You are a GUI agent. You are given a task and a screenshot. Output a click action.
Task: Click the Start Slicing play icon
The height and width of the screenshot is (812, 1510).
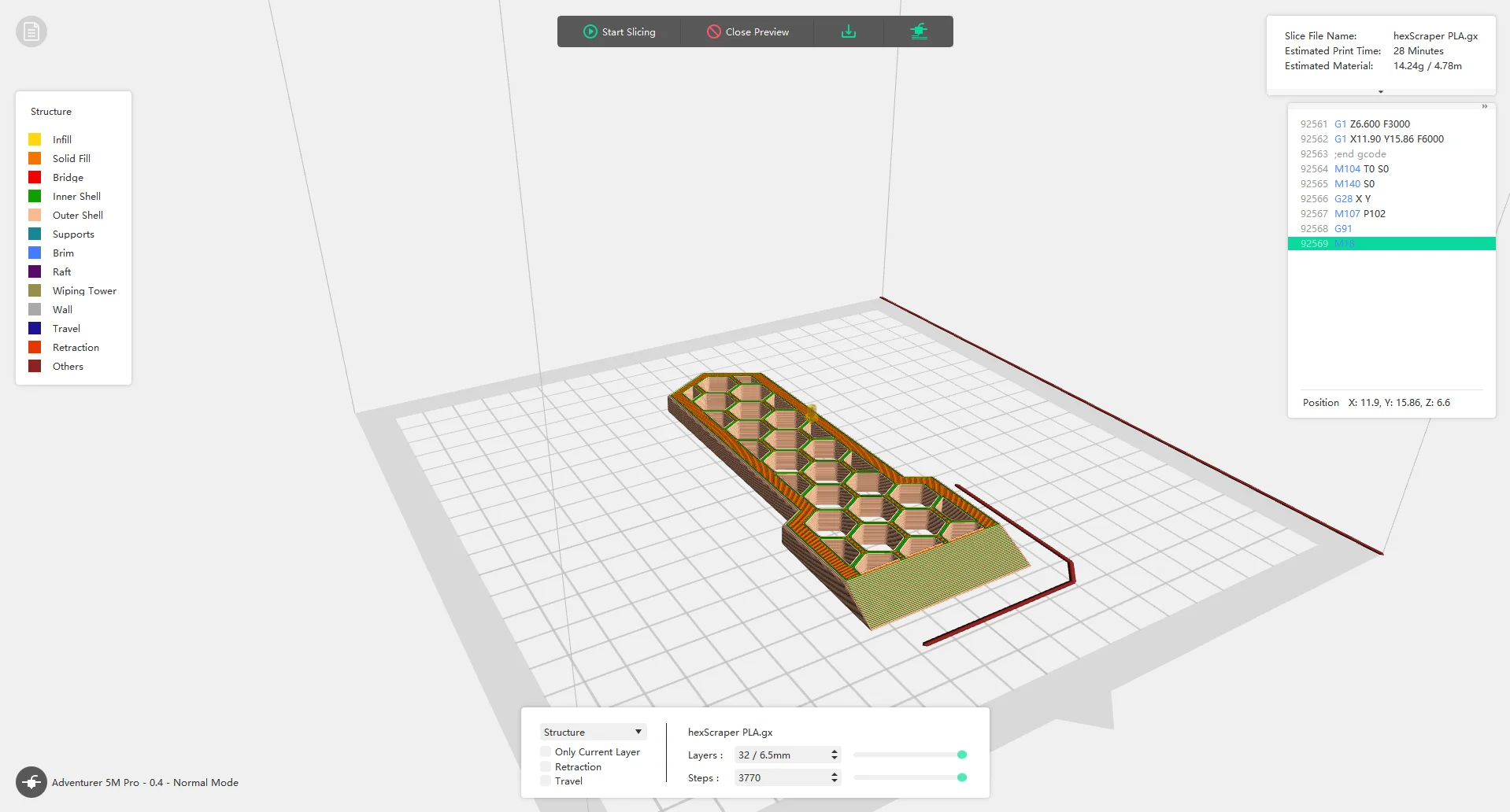[x=590, y=31]
